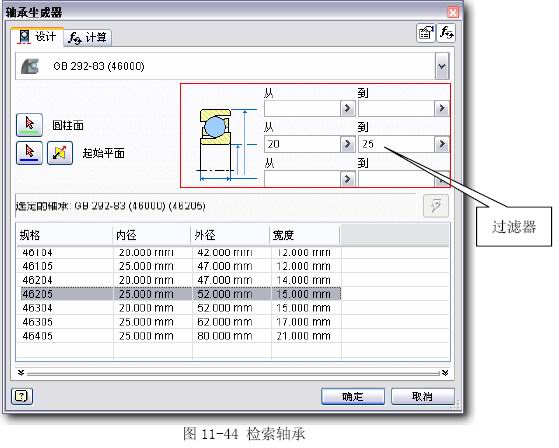
Task: Switch to the 计算 tab
Action: click(x=88, y=37)
